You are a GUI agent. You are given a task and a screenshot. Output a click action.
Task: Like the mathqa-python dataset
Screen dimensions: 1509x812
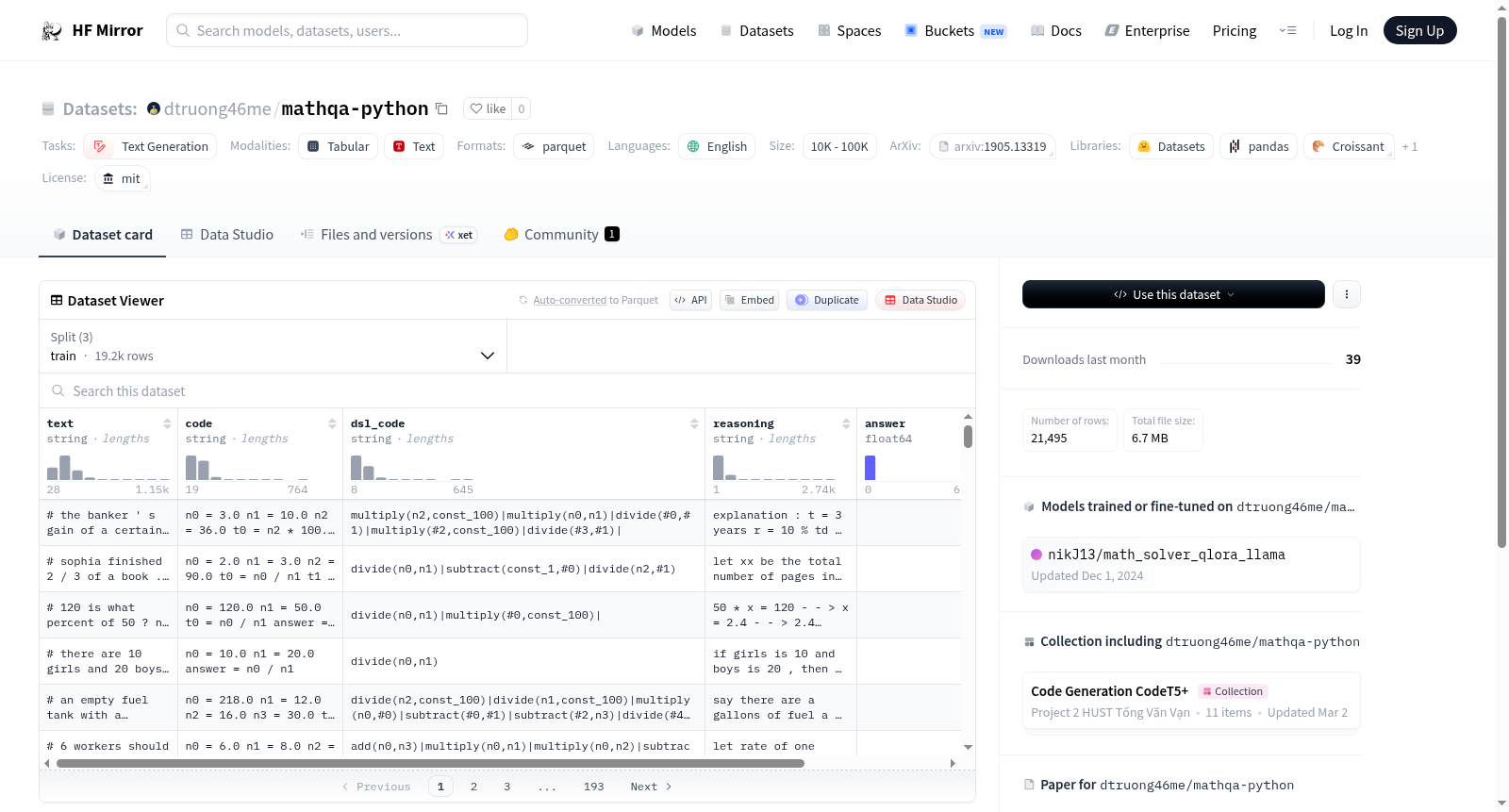tap(489, 108)
